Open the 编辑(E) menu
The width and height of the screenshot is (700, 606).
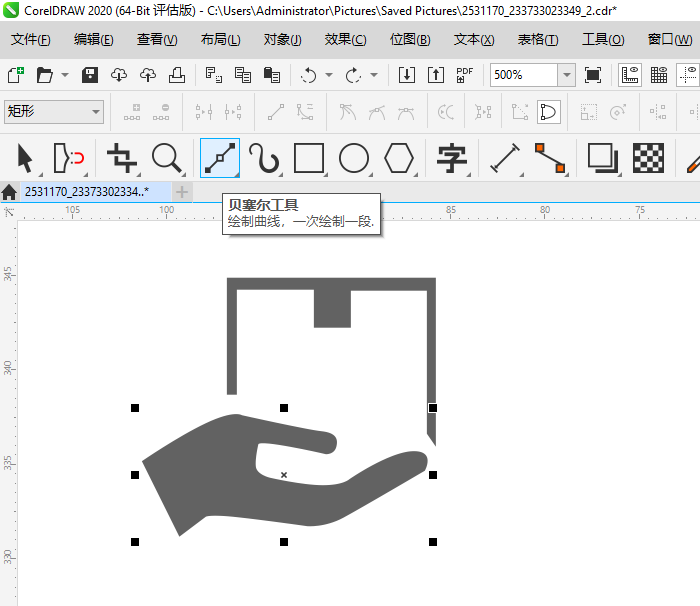pos(93,40)
